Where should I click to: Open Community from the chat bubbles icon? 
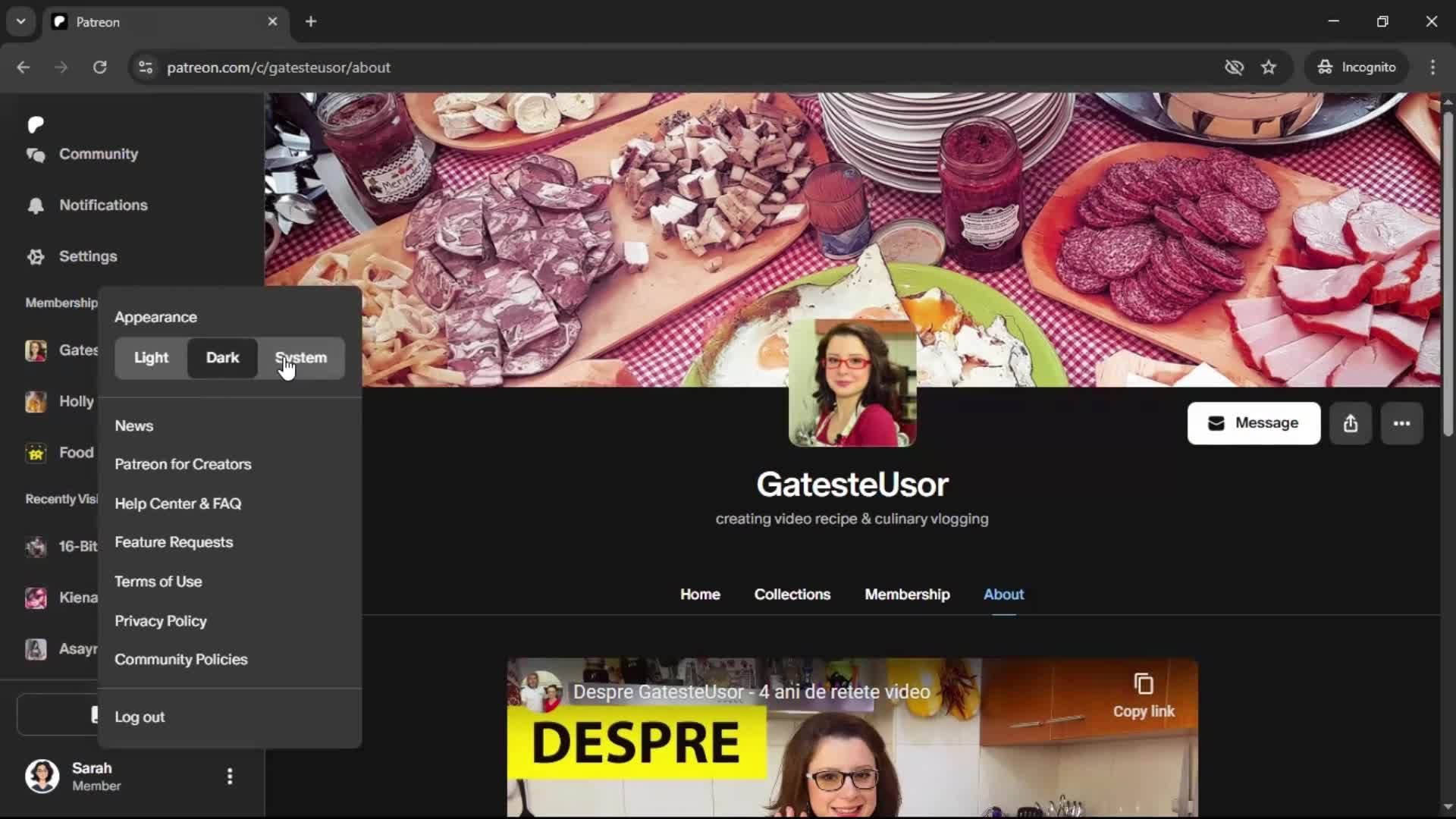click(36, 155)
